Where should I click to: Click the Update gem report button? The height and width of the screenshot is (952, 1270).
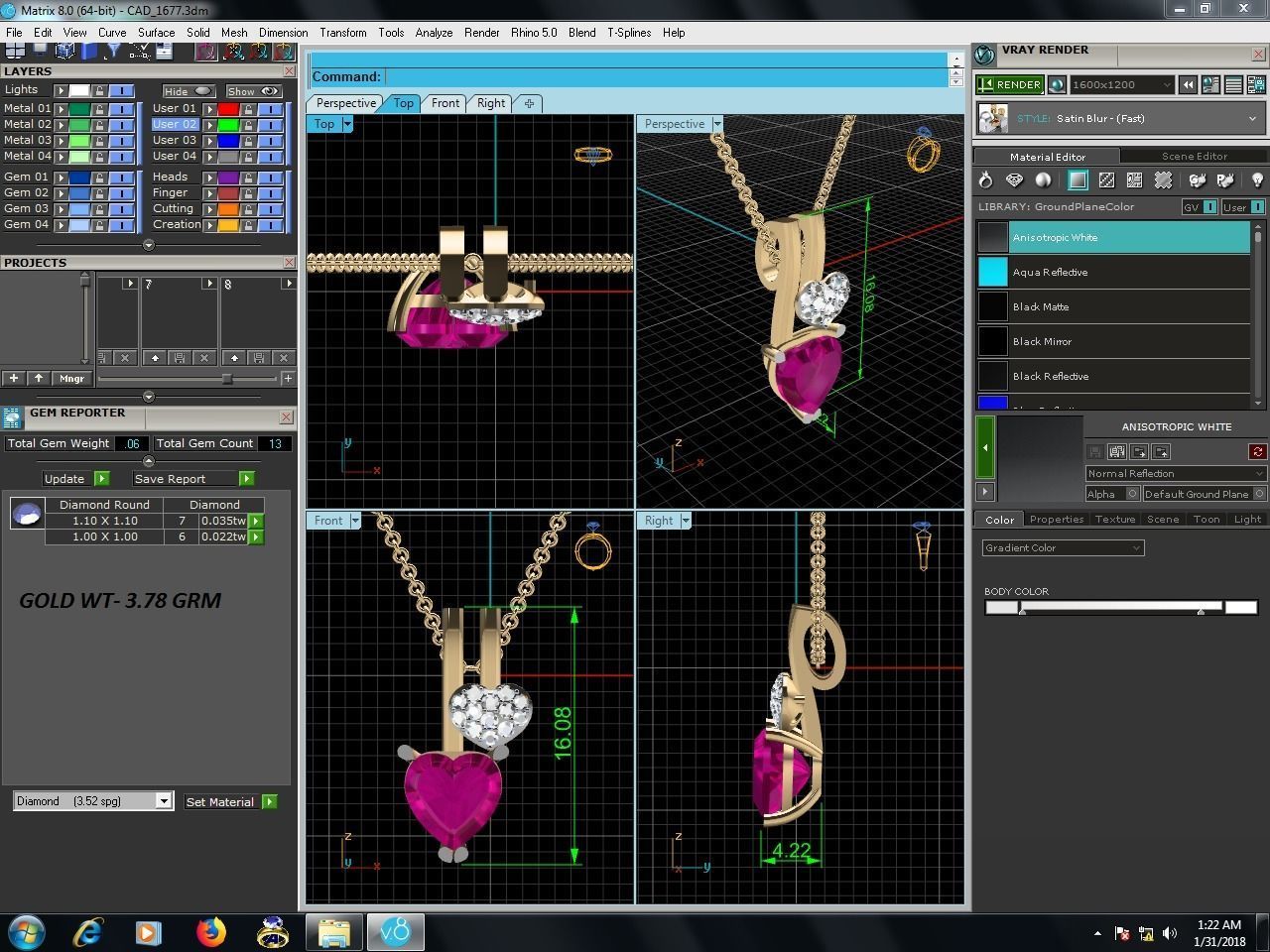click(x=75, y=478)
